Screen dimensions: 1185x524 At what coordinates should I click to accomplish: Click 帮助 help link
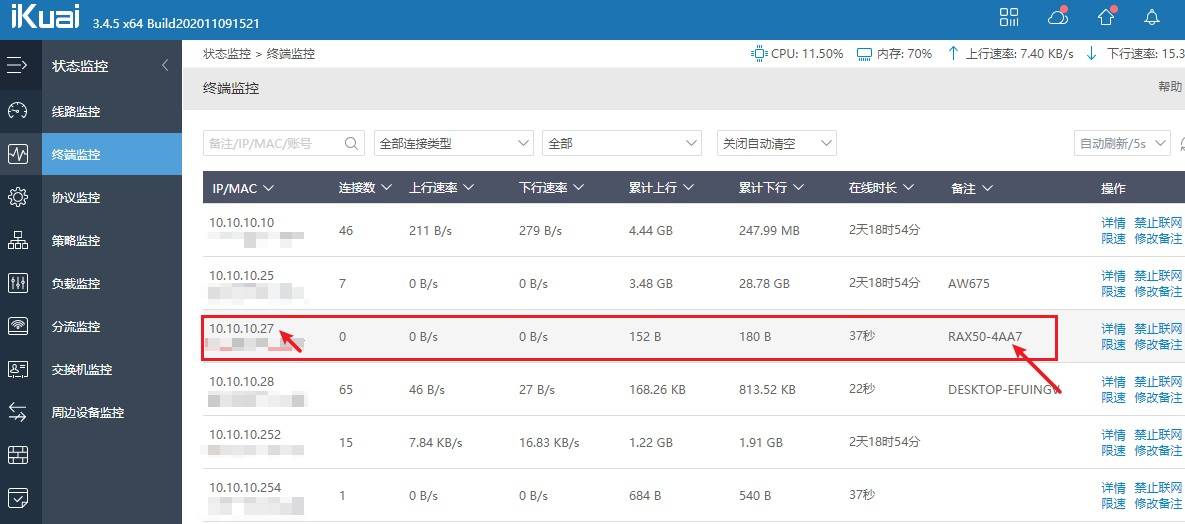(x=1170, y=87)
